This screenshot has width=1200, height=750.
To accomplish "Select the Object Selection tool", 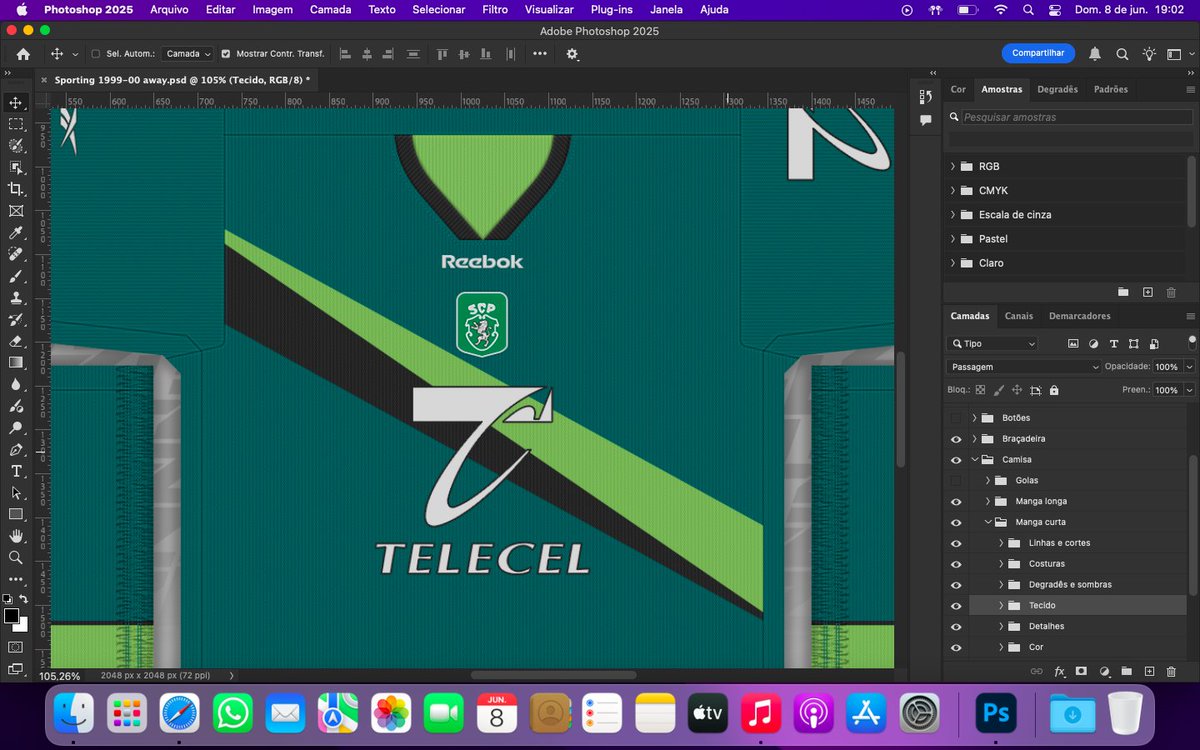I will (x=16, y=168).
